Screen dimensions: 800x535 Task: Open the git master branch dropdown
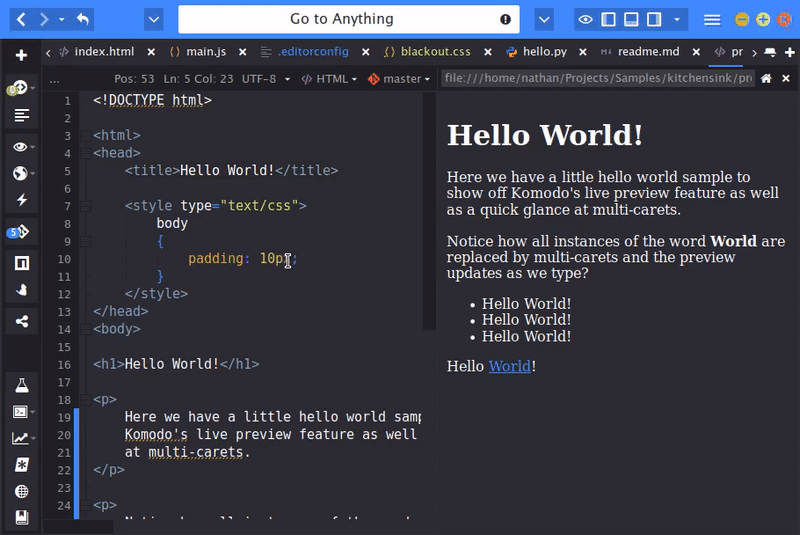coord(399,79)
